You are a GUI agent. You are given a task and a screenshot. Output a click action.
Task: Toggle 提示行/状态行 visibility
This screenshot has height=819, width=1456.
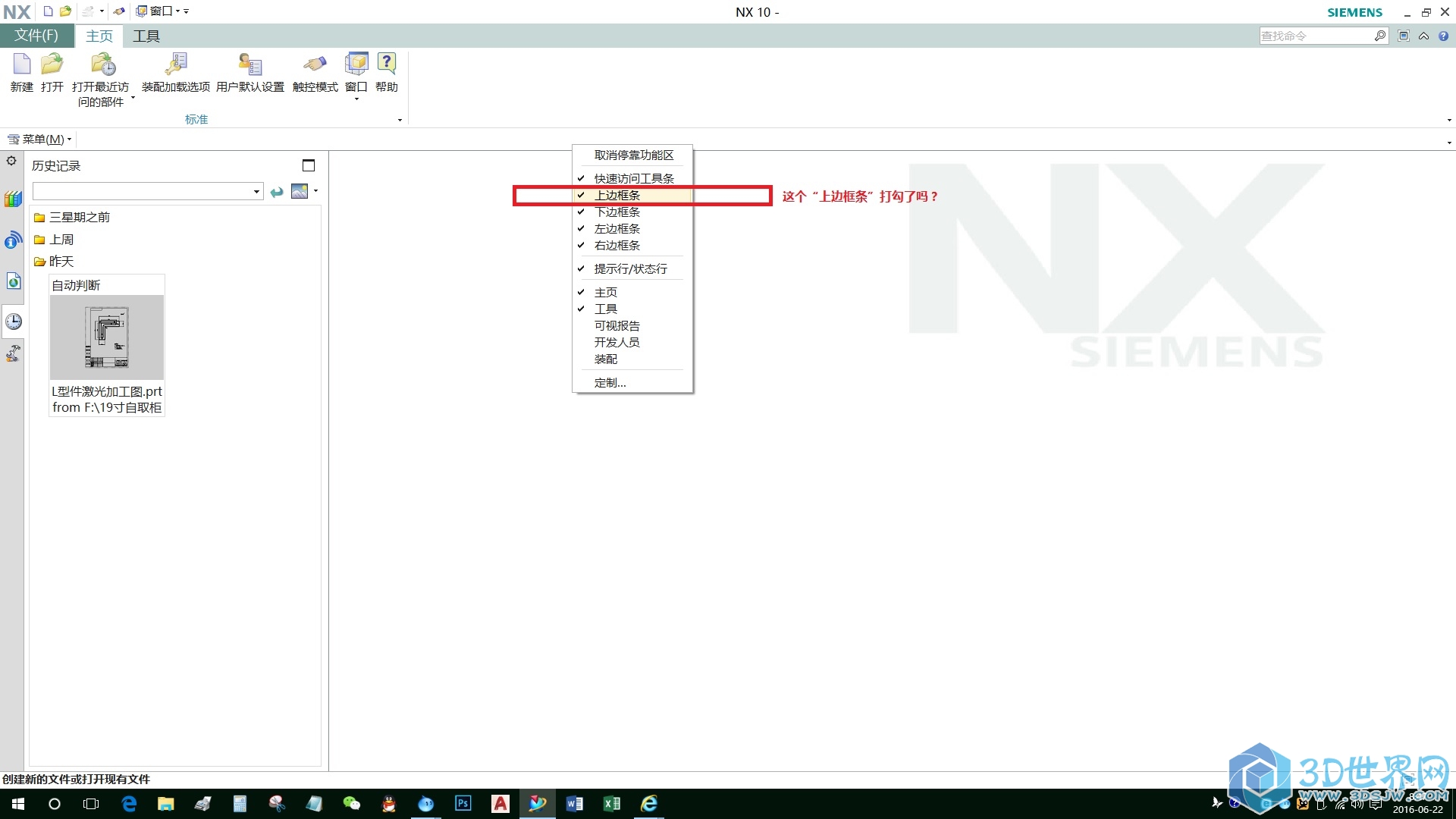[x=632, y=268]
